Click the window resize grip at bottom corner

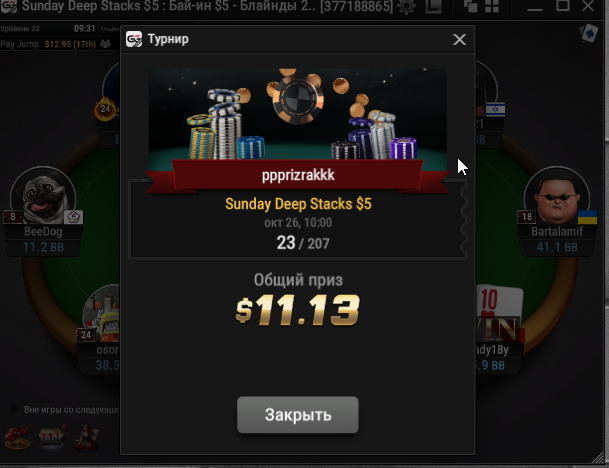coord(599,458)
